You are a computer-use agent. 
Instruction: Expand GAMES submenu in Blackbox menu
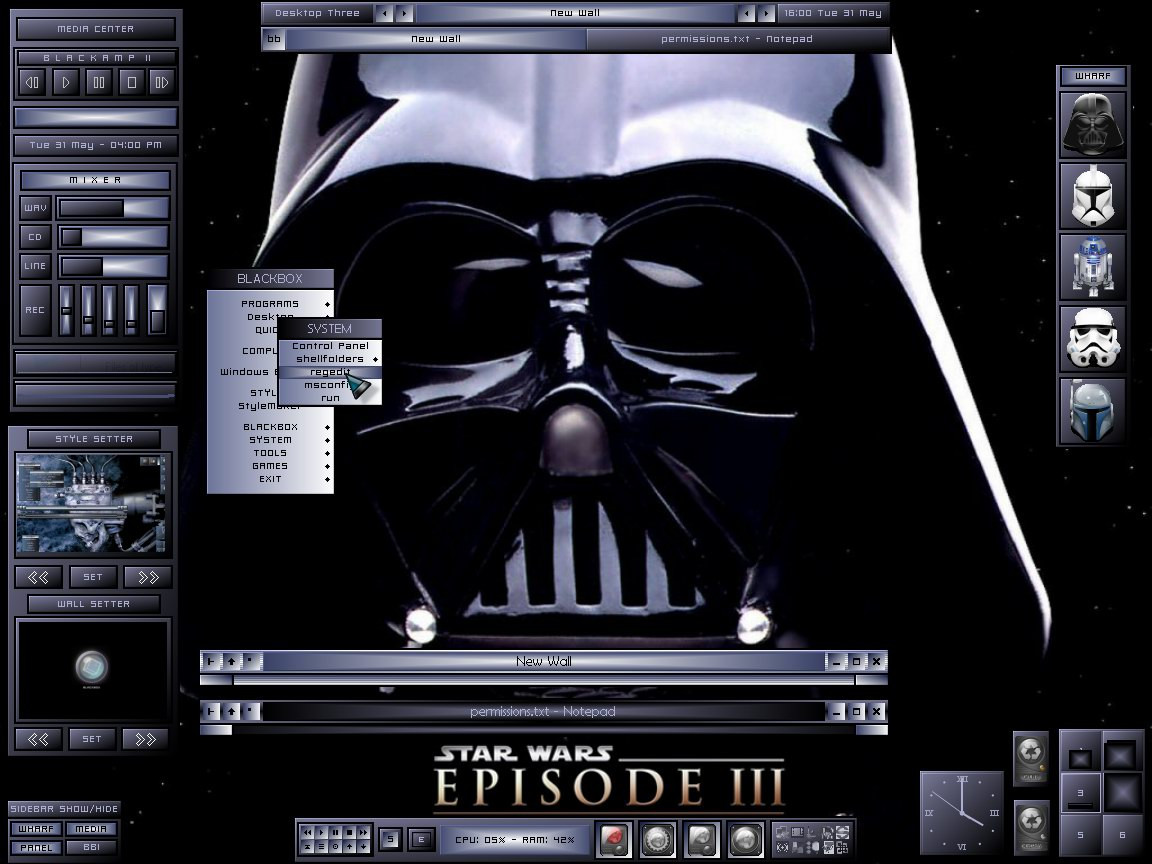270,466
